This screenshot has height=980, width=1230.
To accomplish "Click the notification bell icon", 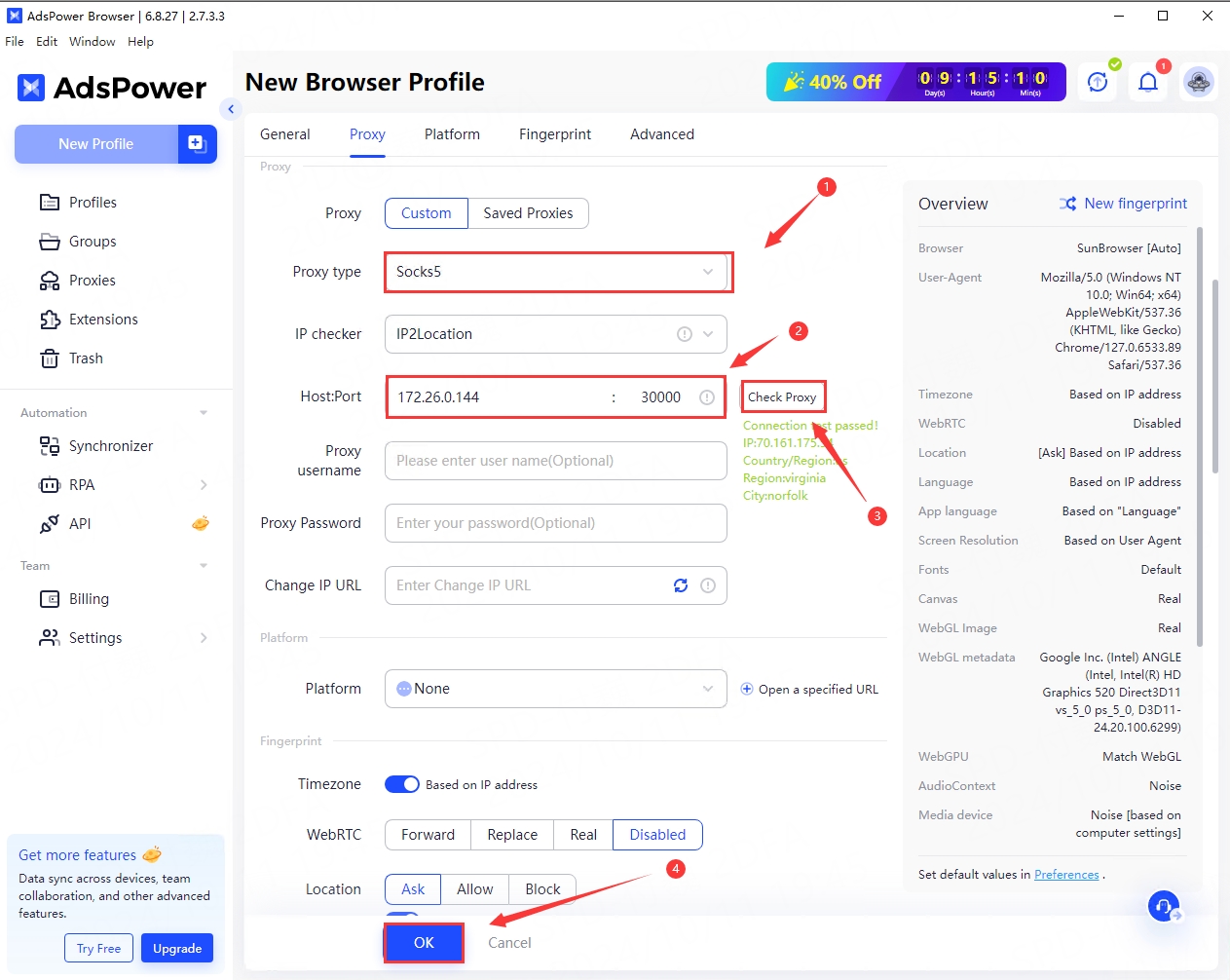I will [x=1148, y=83].
